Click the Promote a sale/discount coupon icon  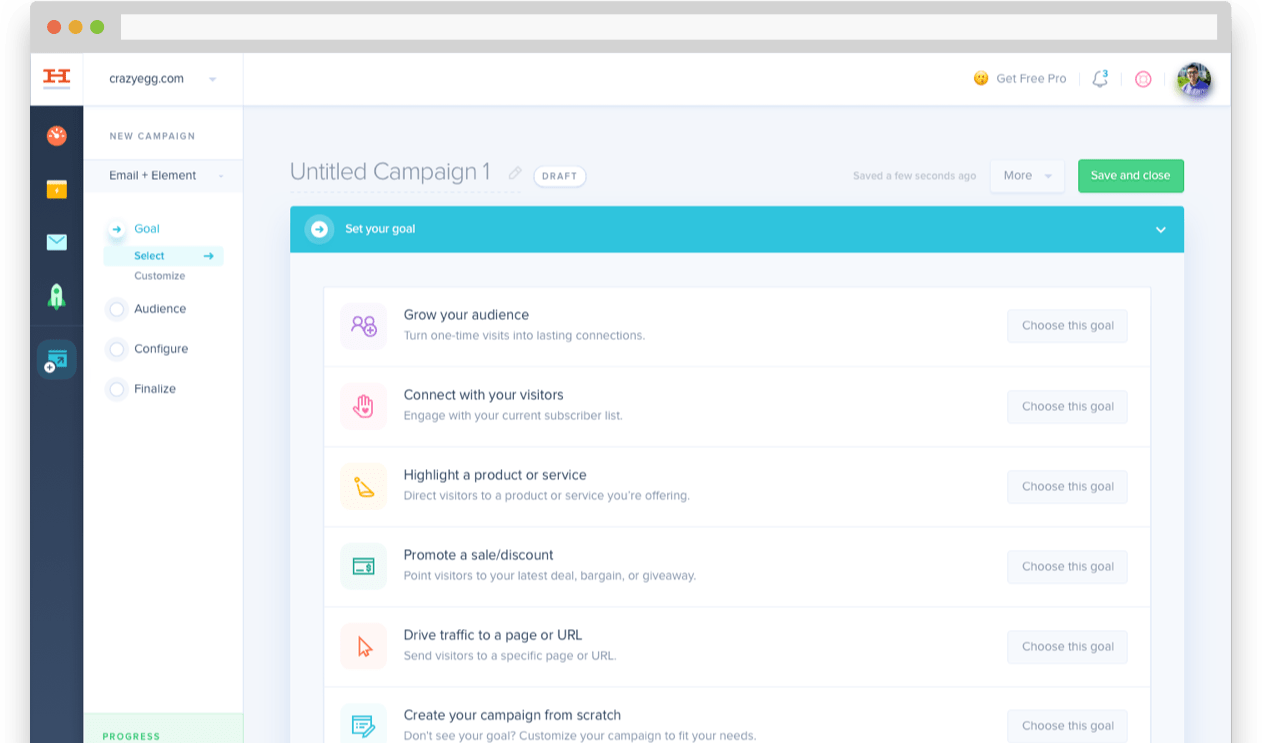click(x=363, y=566)
